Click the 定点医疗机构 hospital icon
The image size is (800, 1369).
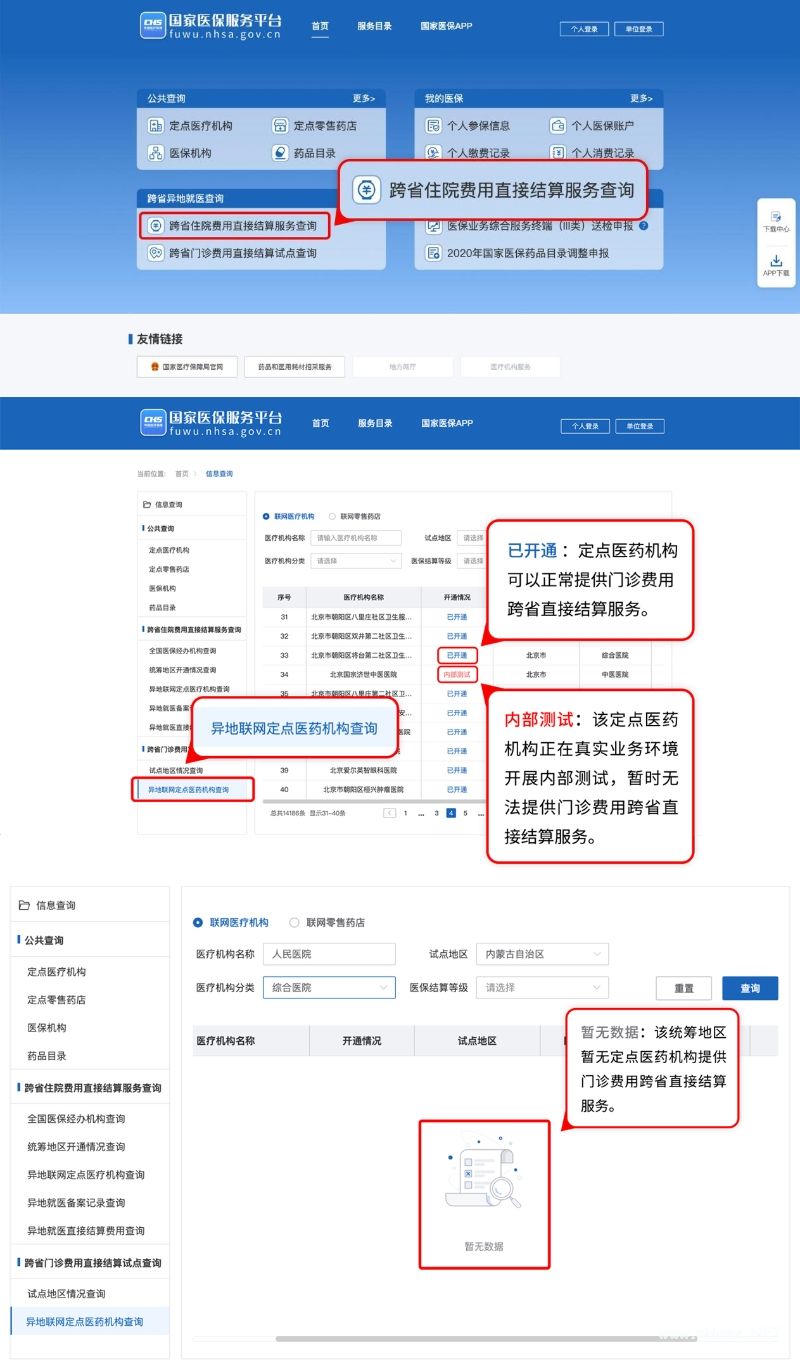point(155,126)
